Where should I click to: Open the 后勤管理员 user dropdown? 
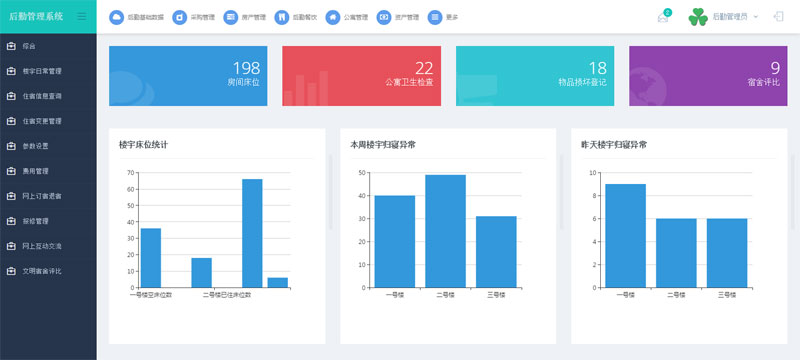pos(723,17)
